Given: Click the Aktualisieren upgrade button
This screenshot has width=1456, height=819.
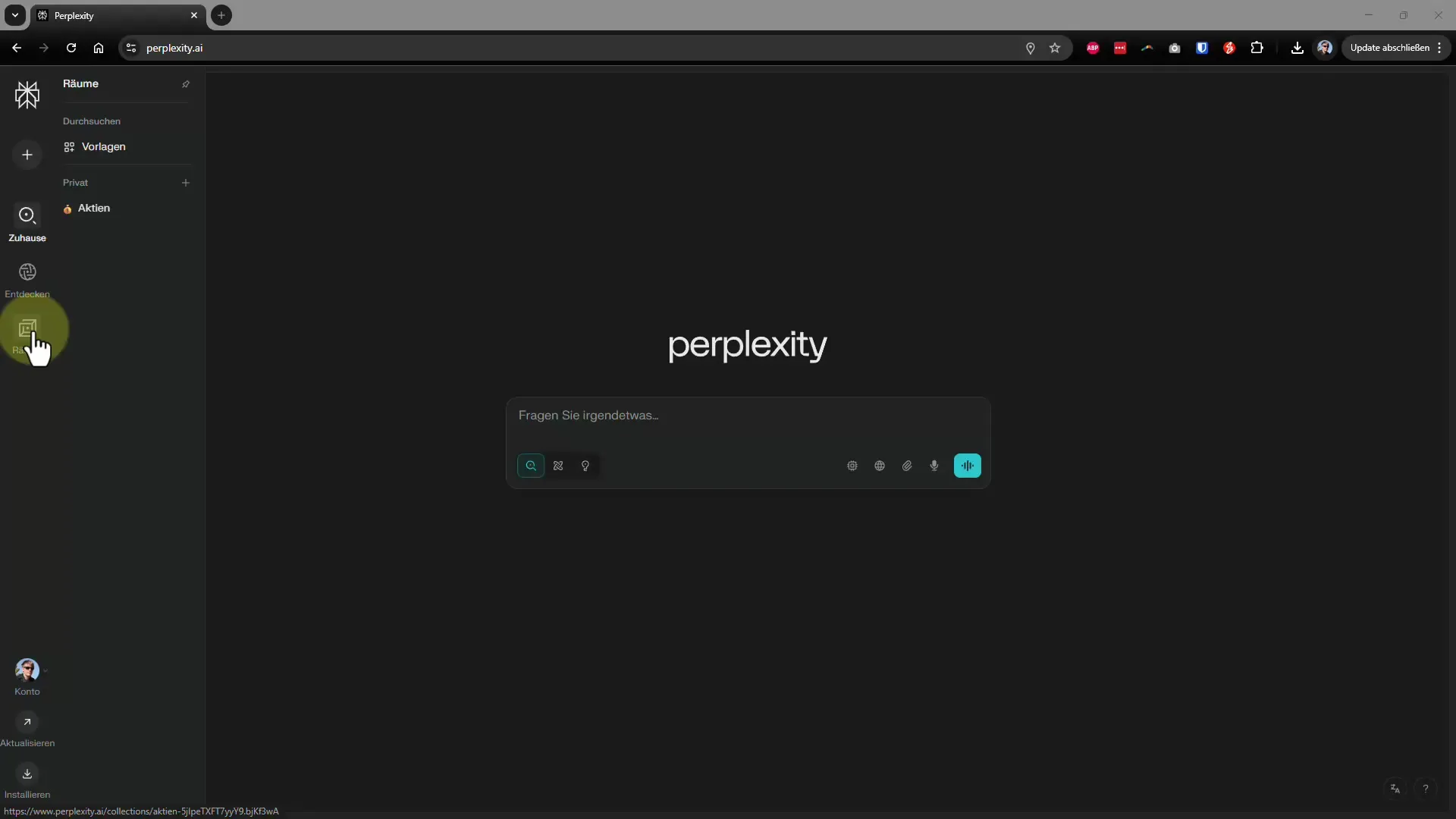Looking at the screenshot, I should click(27, 730).
